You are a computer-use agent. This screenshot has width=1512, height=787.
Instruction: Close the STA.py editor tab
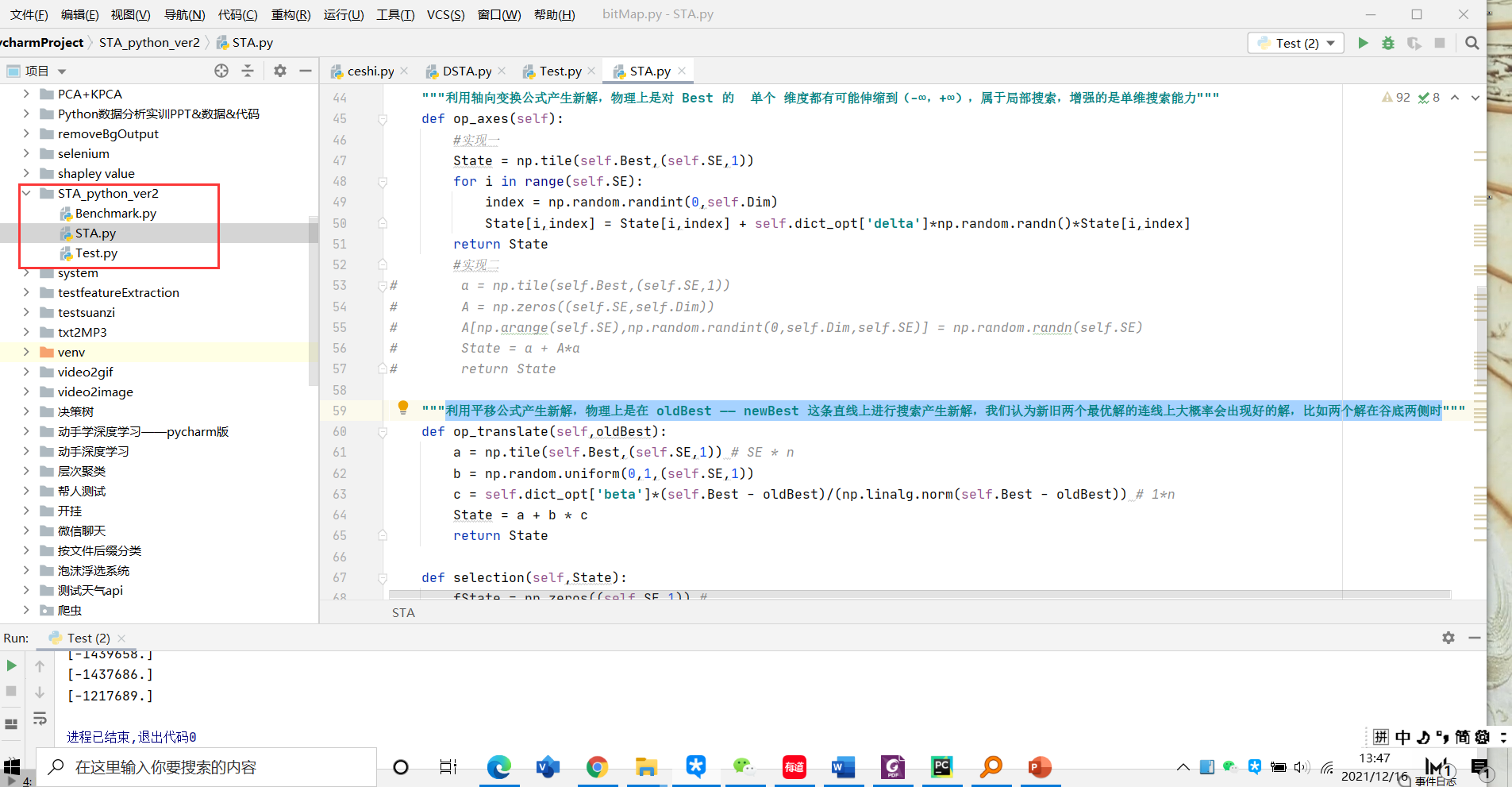tap(682, 71)
